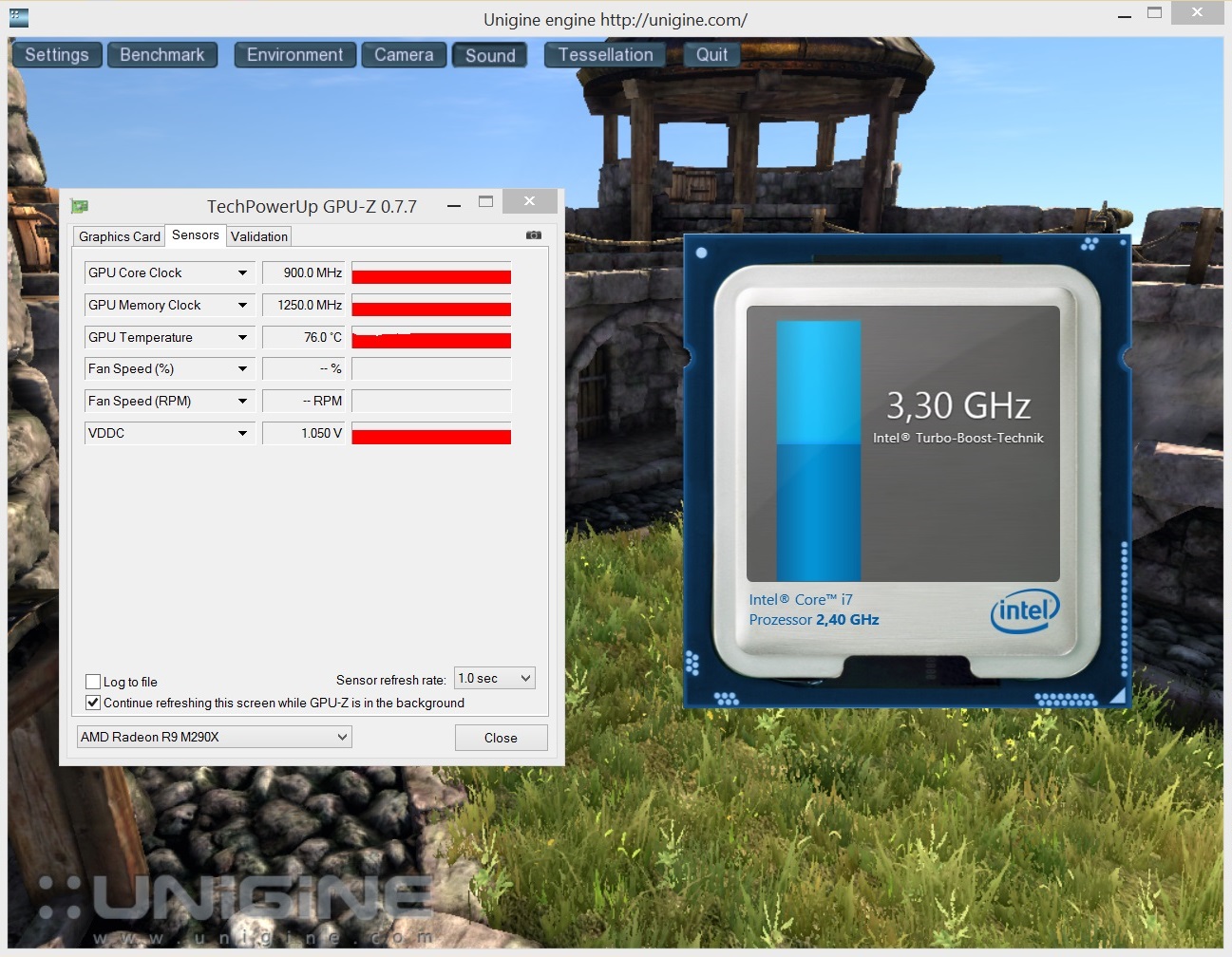1232x957 pixels.
Task: Click the 76.0 °C temperature value
Action: [x=303, y=338]
